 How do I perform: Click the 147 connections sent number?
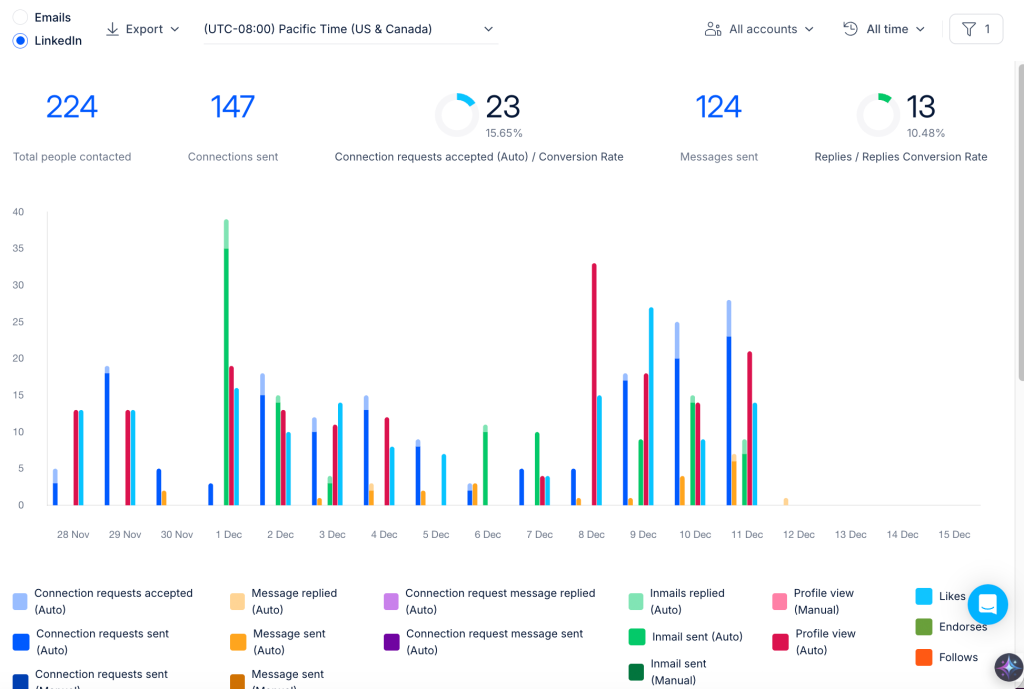(232, 107)
